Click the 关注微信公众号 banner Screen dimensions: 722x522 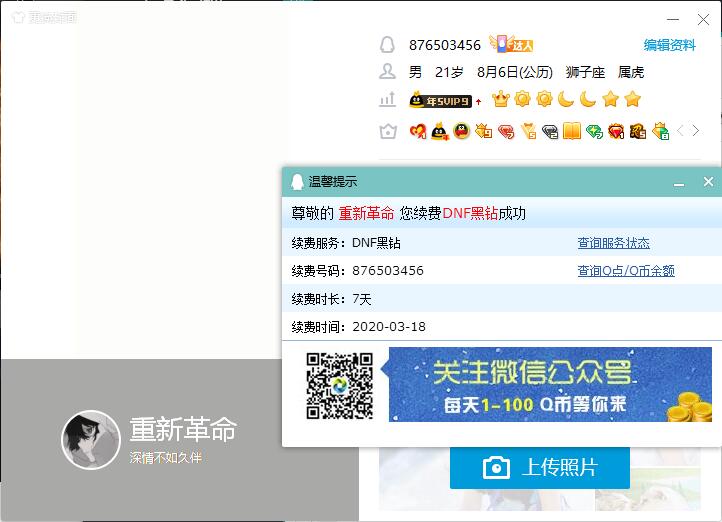click(x=550, y=384)
